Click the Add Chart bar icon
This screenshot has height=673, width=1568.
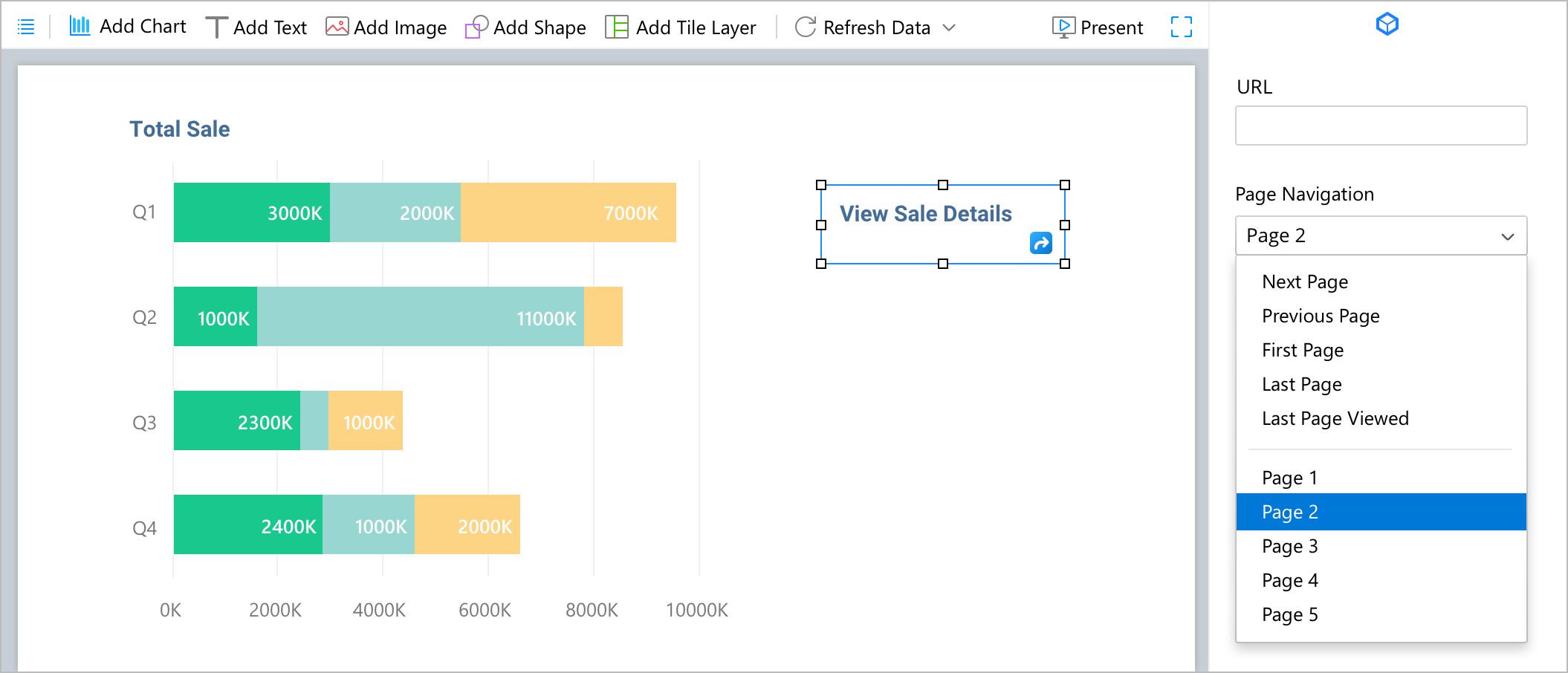click(x=80, y=26)
